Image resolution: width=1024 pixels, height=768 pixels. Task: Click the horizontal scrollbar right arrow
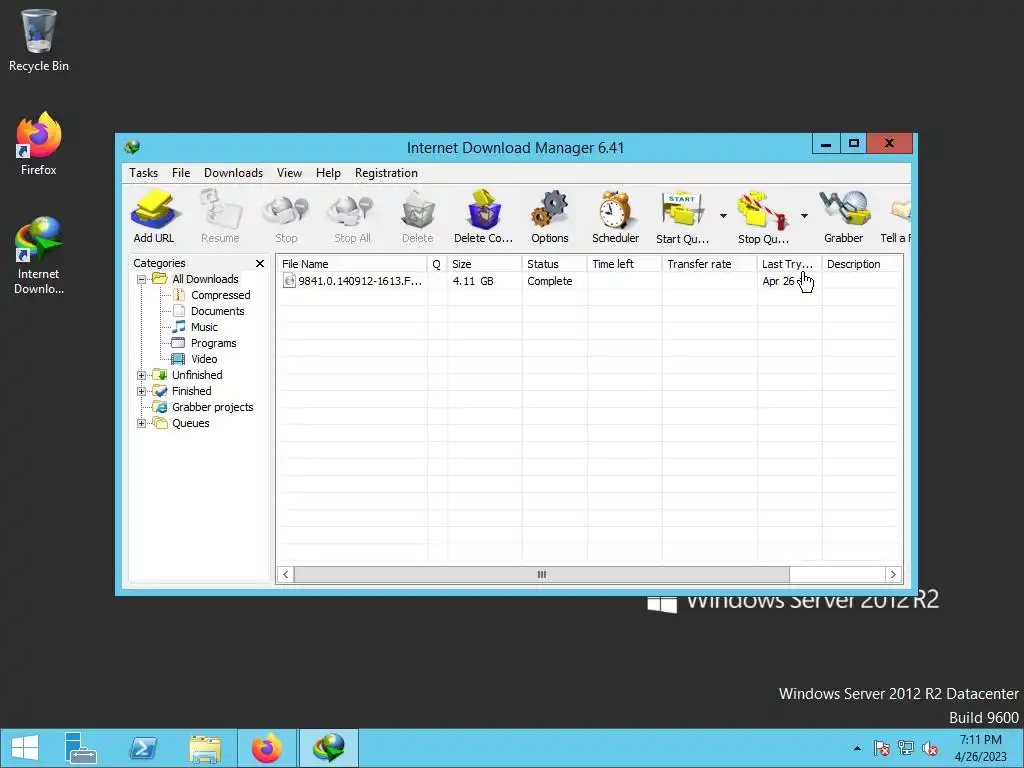point(893,575)
